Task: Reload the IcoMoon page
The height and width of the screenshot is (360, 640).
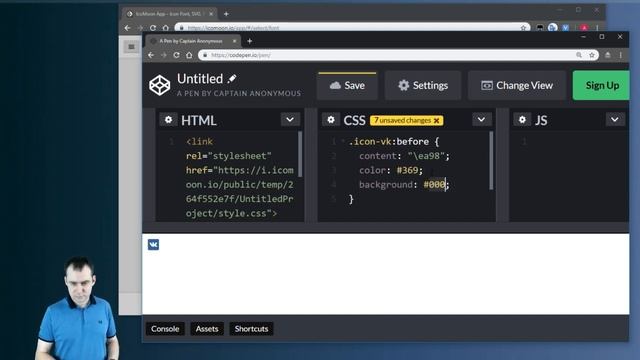Action: click(x=153, y=28)
